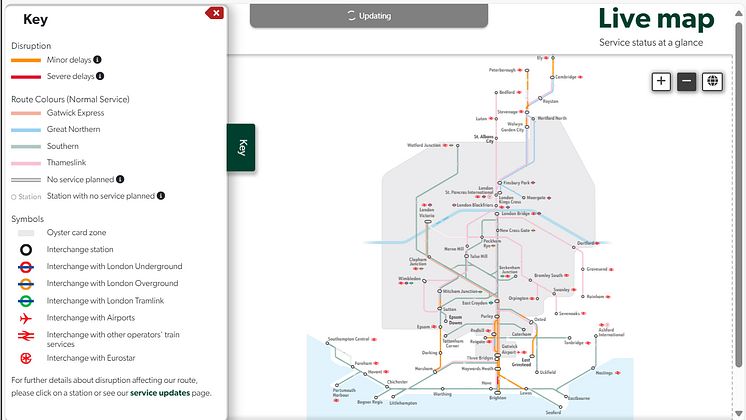746x420 pixels.
Task: Select Cambridge station on the map
Action: (x=551, y=77)
